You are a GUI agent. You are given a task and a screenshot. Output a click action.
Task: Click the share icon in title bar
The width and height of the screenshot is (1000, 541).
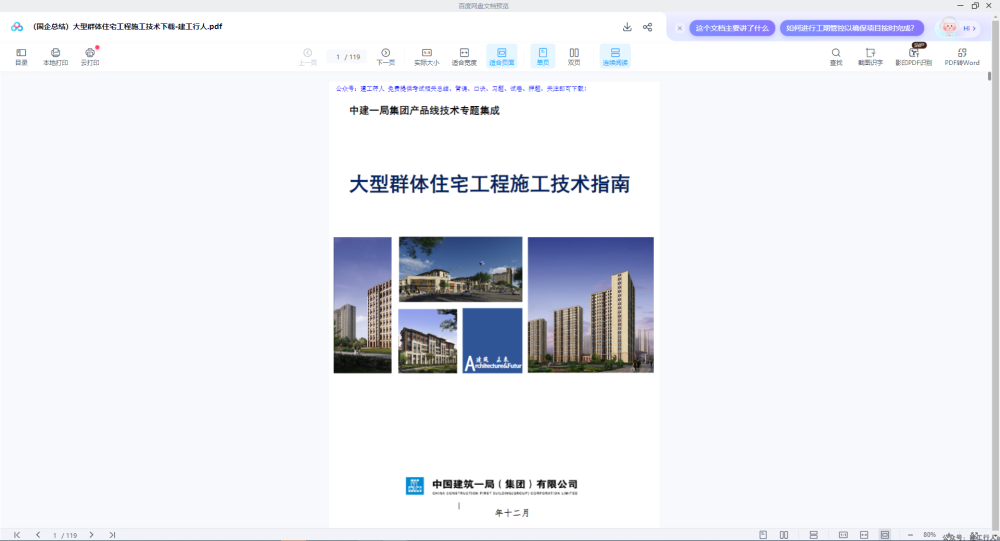(x=647, y=27)
